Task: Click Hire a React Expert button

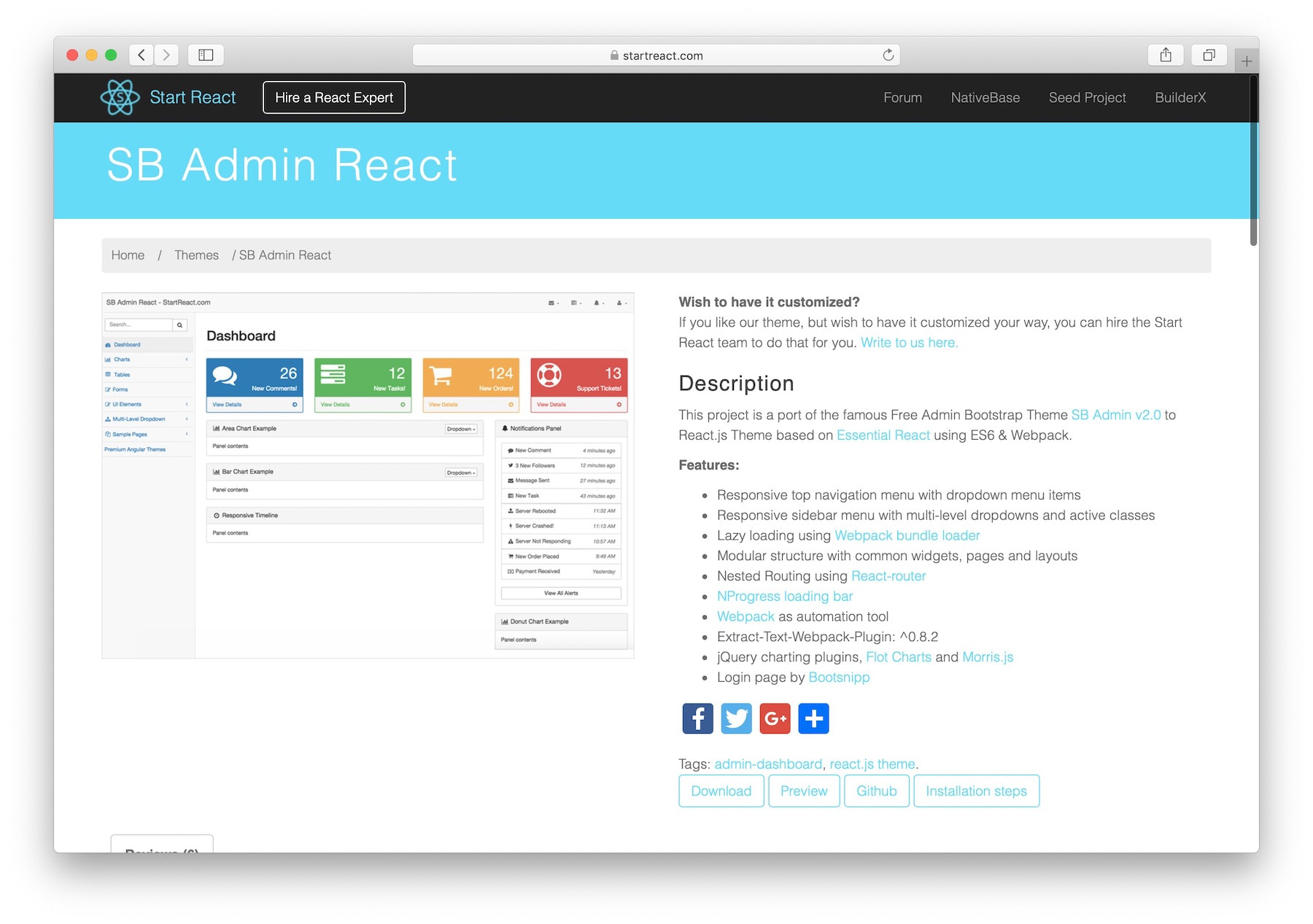Action: [x=334, y=98]
